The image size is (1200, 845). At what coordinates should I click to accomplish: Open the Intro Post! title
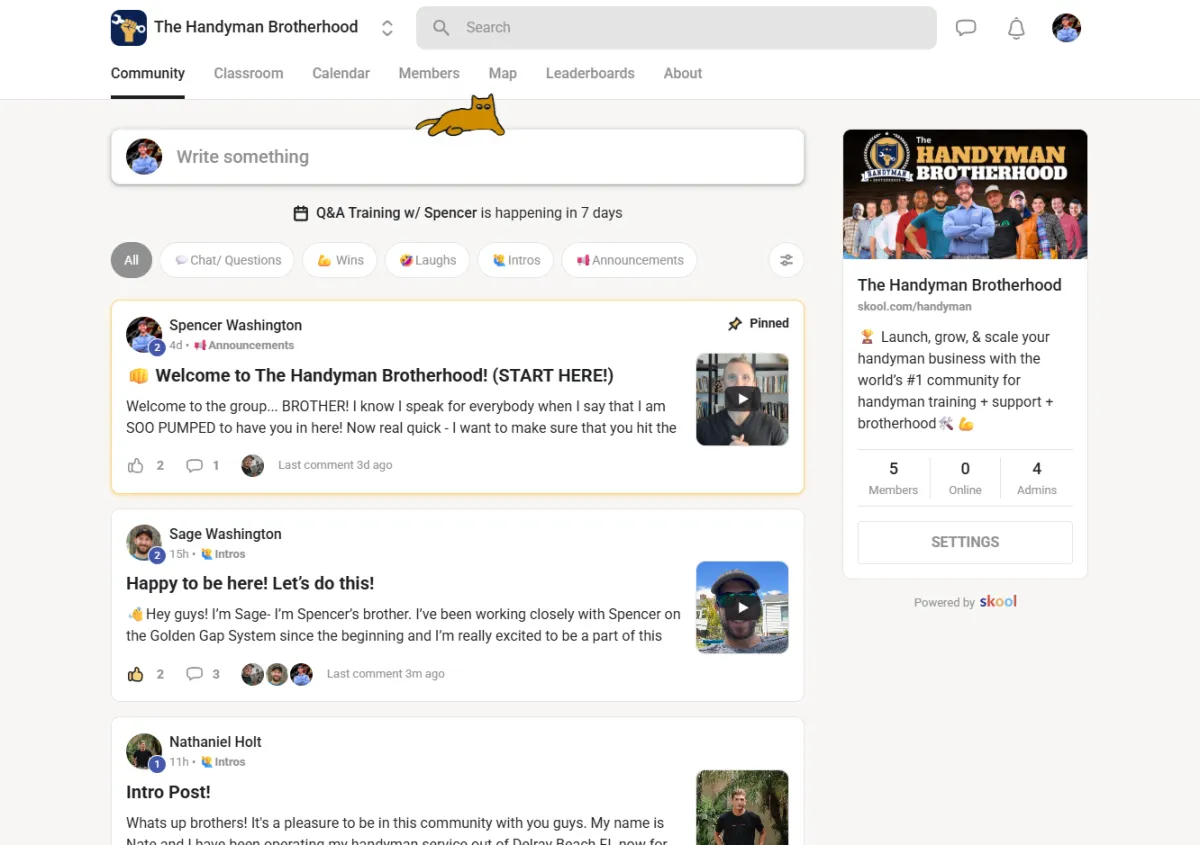click(168, 792)
